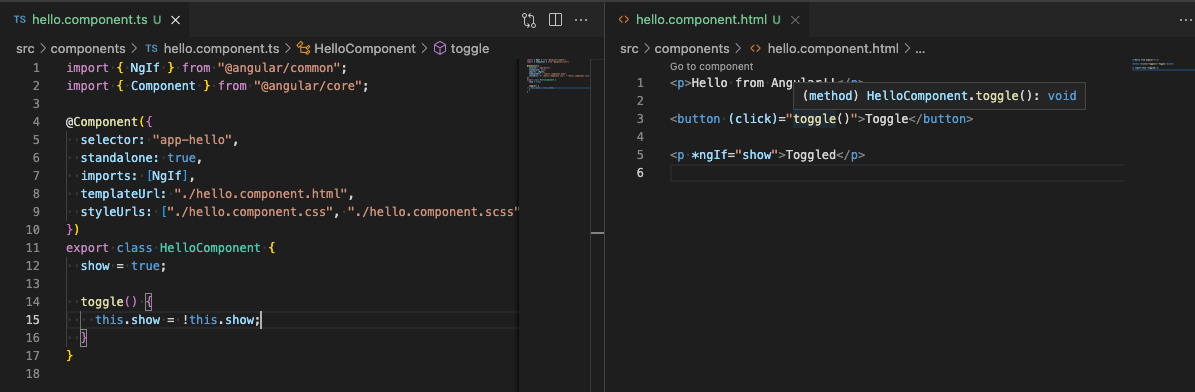Open hello.component.html breadcrumb segment
The width and height of the screenshot is (1195, 392).
point(833,48)
